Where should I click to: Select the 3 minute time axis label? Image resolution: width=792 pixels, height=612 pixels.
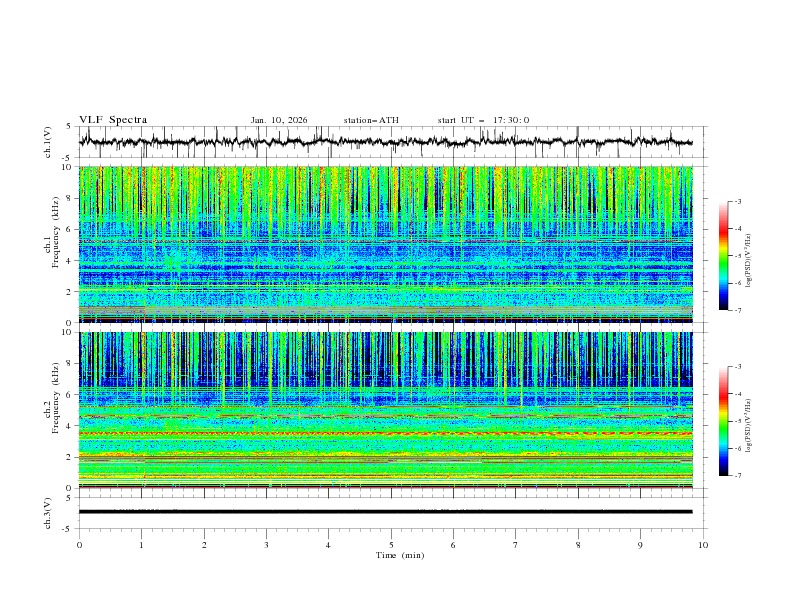coord(266,545)
